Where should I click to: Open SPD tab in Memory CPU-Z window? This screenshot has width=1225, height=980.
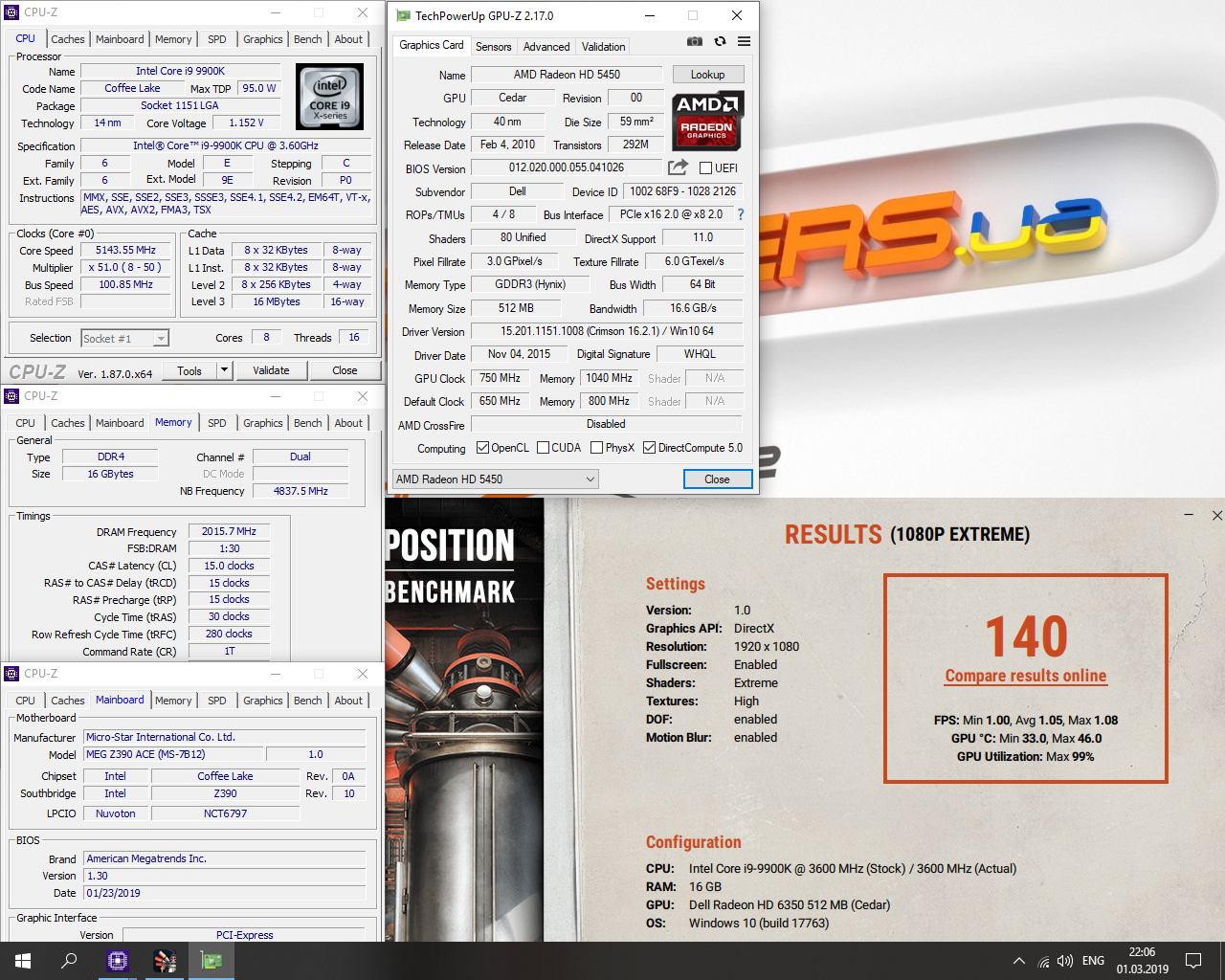coord(217,423)
